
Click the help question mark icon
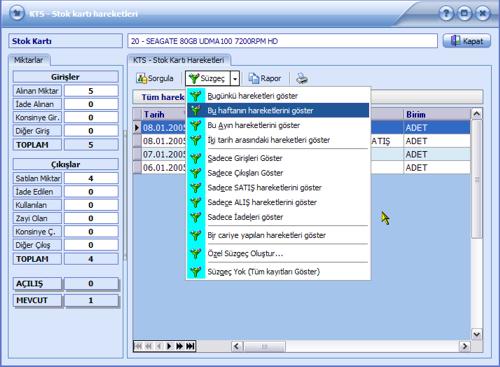(x=446, y=14)
